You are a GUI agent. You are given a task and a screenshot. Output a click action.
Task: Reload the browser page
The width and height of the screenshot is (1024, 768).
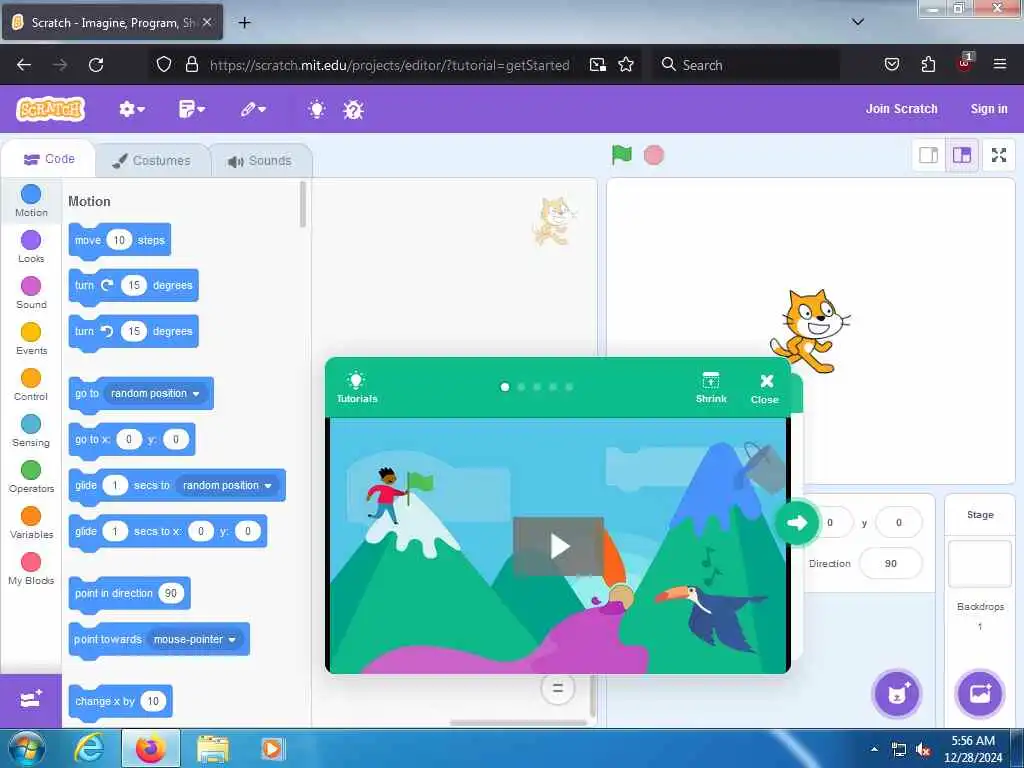click(x=96, y=65)
